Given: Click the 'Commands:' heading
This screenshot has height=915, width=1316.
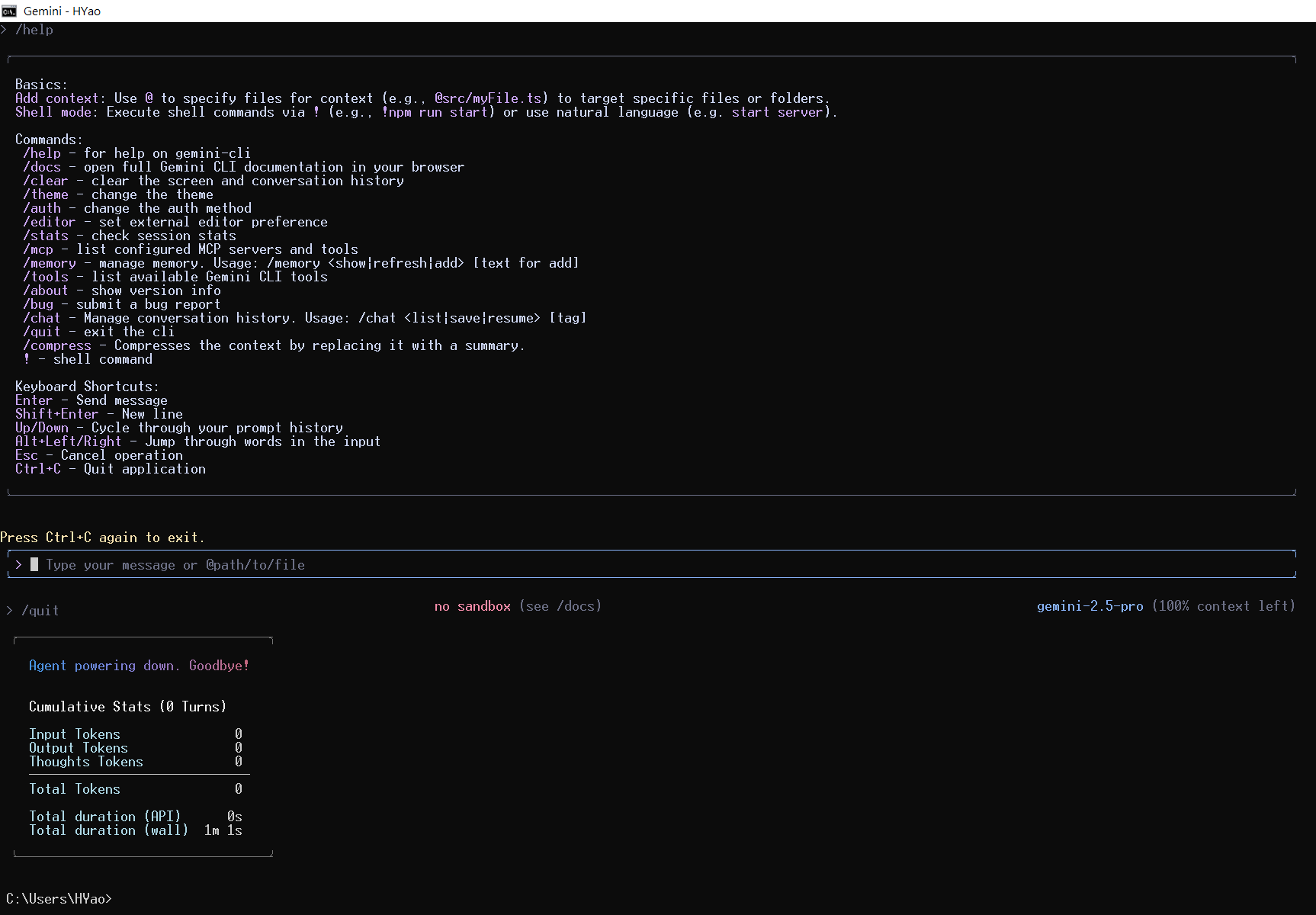Looking at the screenshot, I should pos(50,140).
